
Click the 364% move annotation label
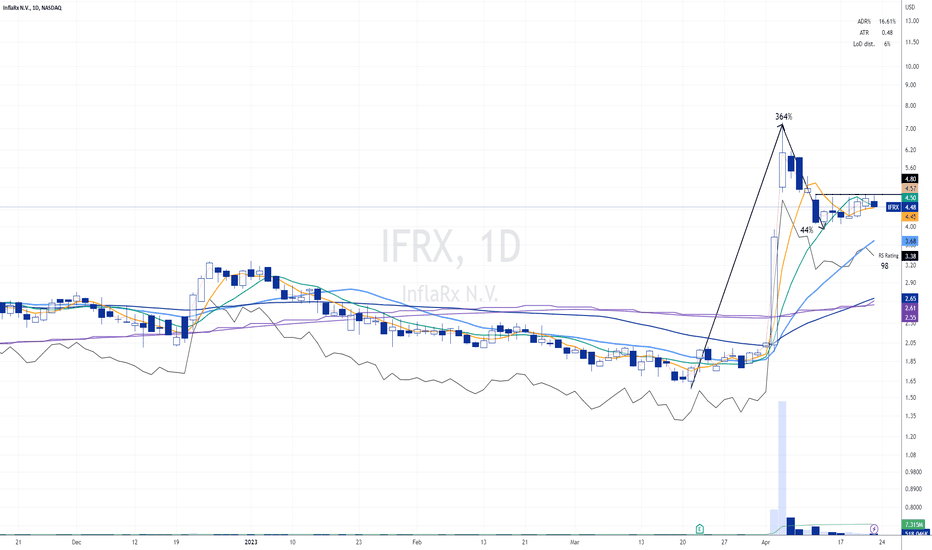783,117
